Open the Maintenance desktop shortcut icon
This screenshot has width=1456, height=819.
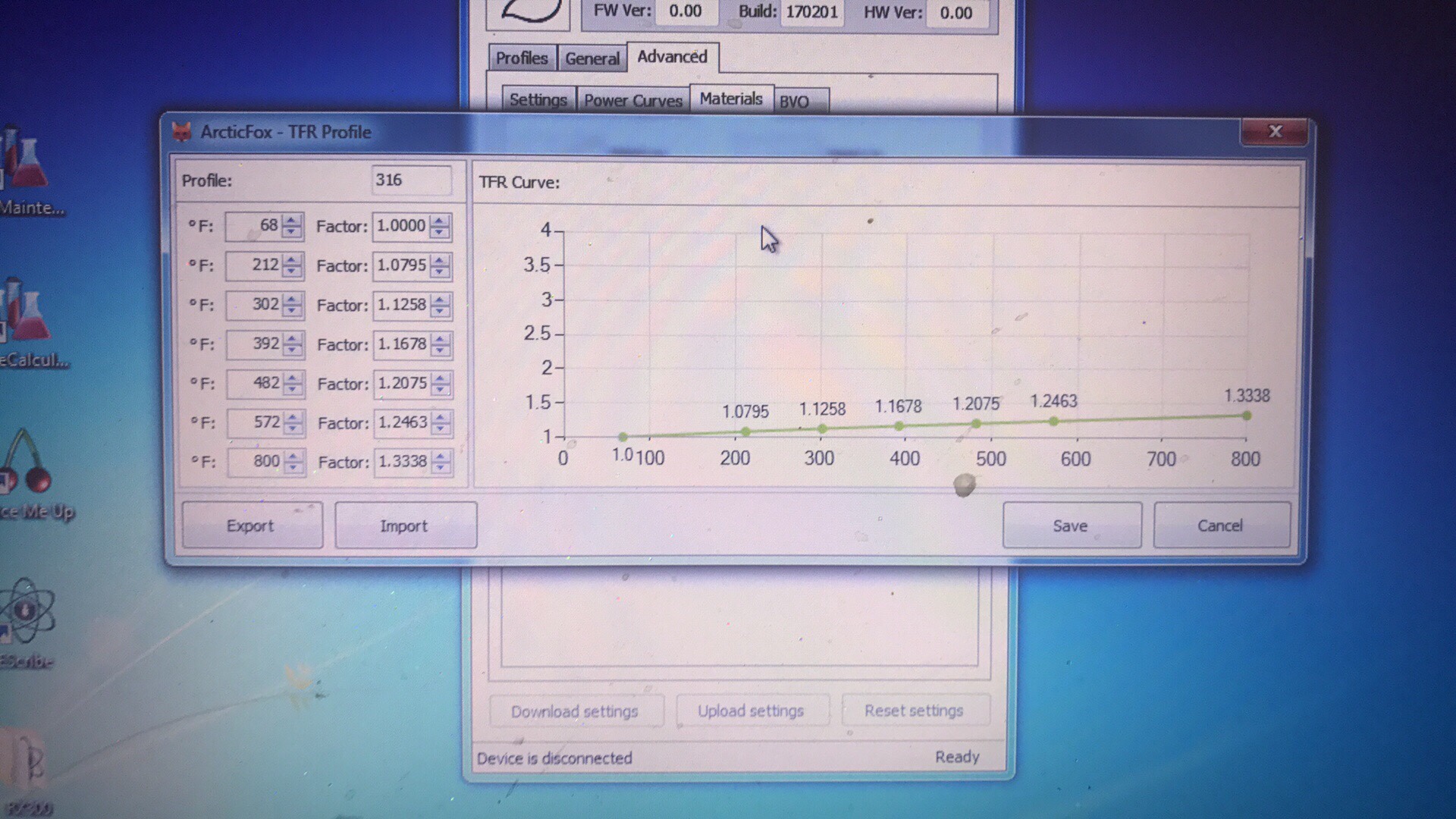(x=25, y=160)
